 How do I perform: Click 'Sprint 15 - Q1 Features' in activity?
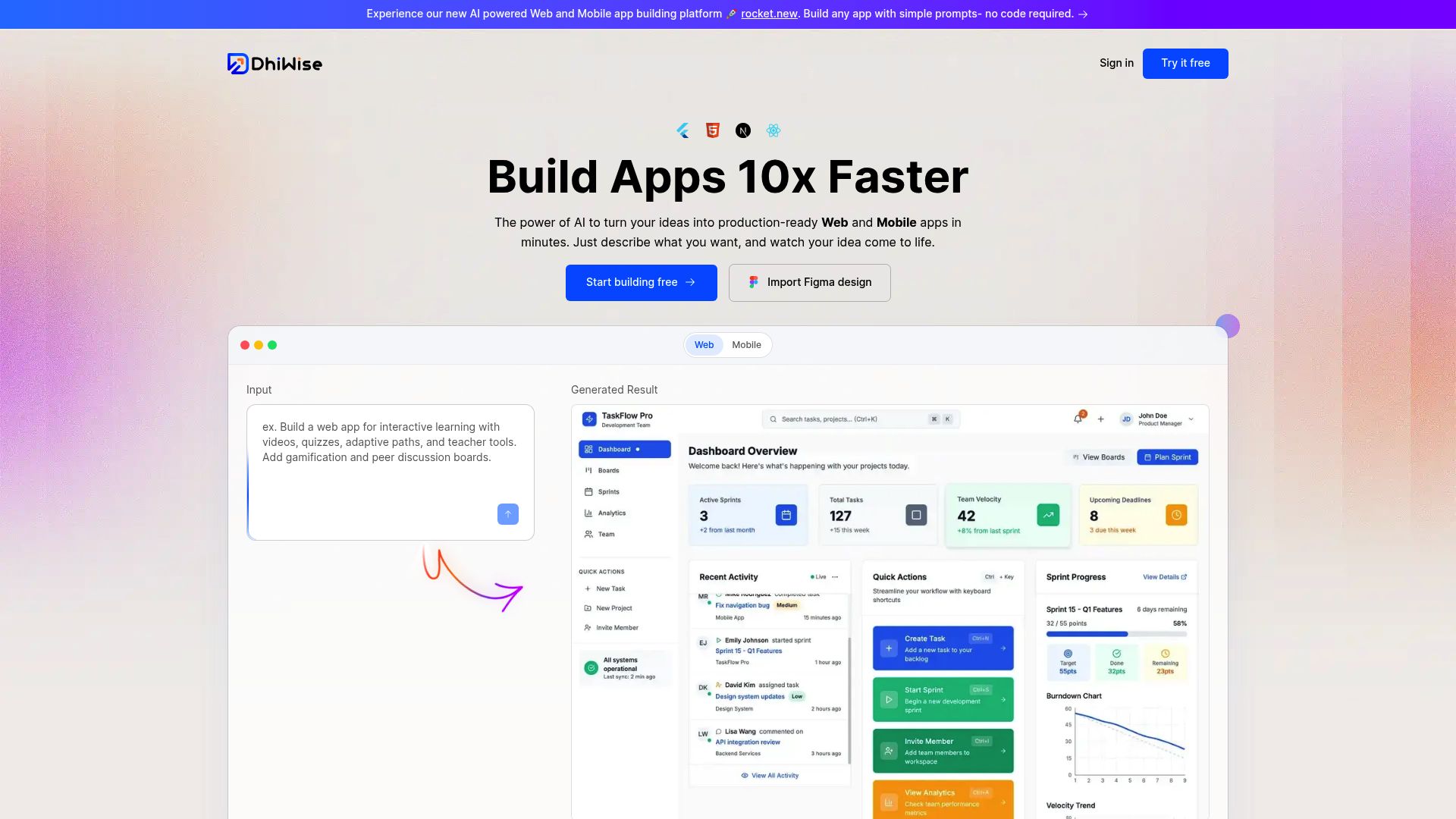(x=748, y=651)
